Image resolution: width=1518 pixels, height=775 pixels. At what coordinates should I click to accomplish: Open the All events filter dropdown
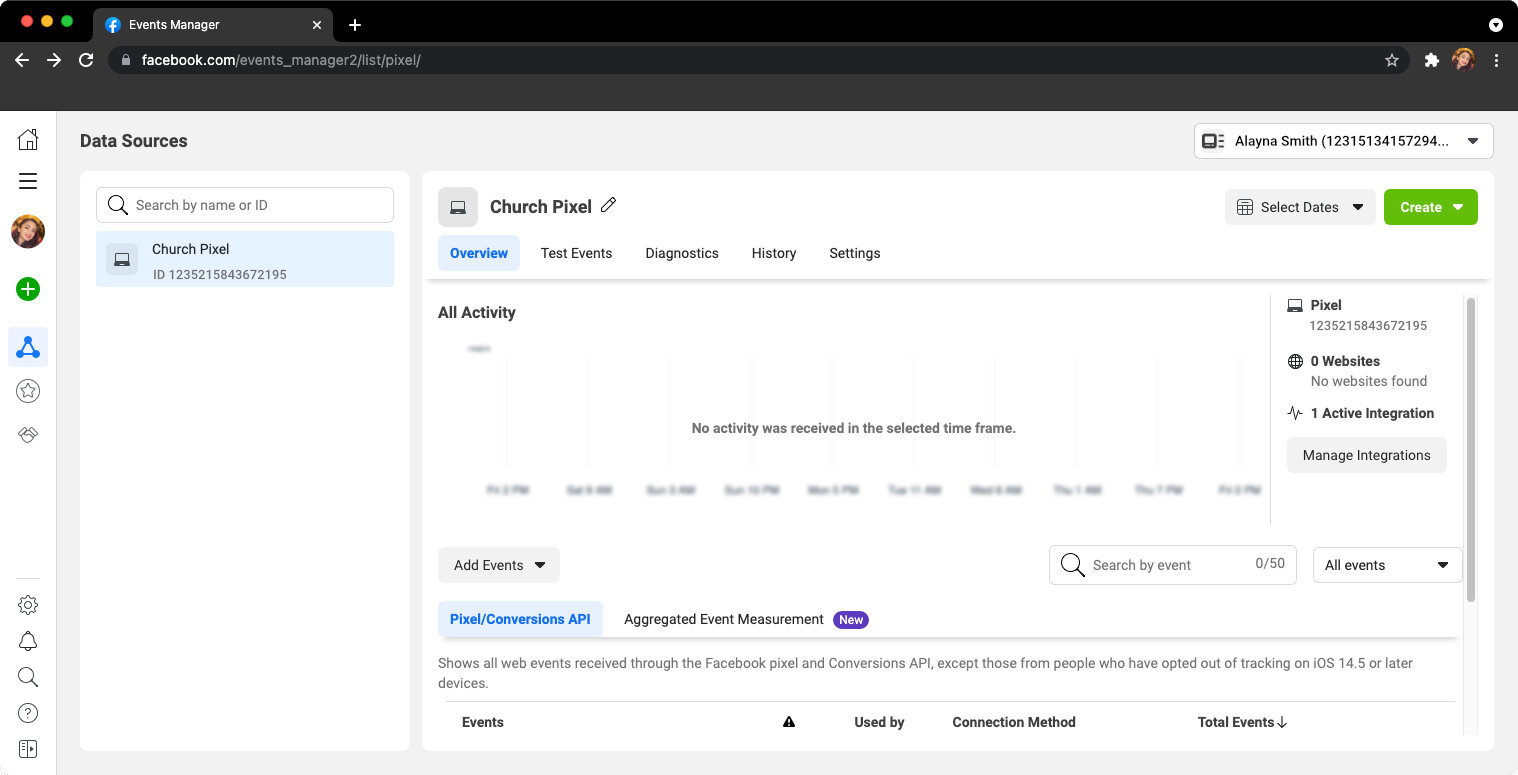click(1387, 565)
